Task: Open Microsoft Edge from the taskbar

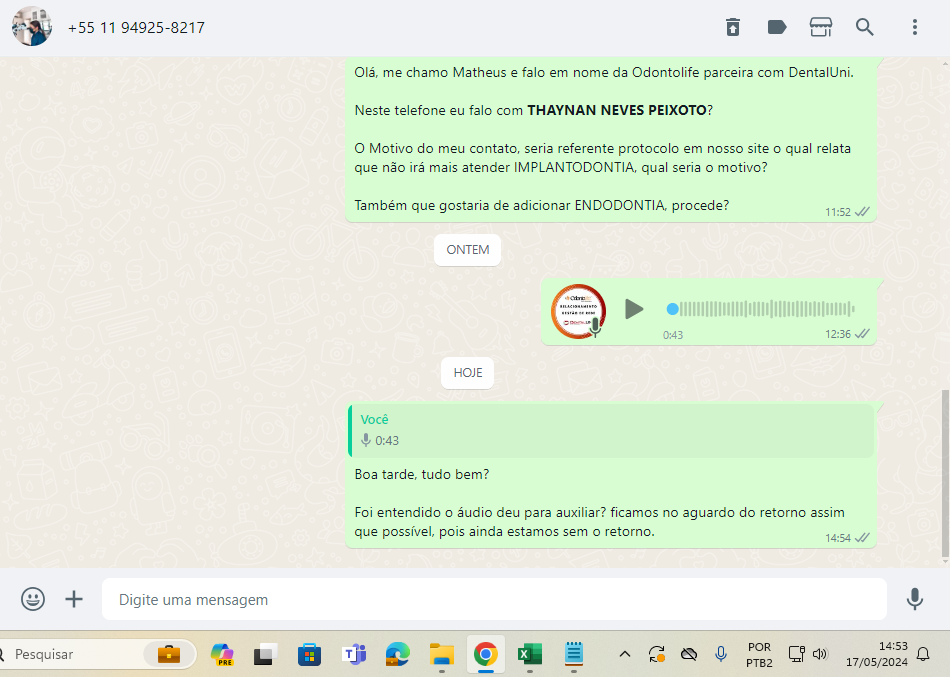Action: click(397, 655)
